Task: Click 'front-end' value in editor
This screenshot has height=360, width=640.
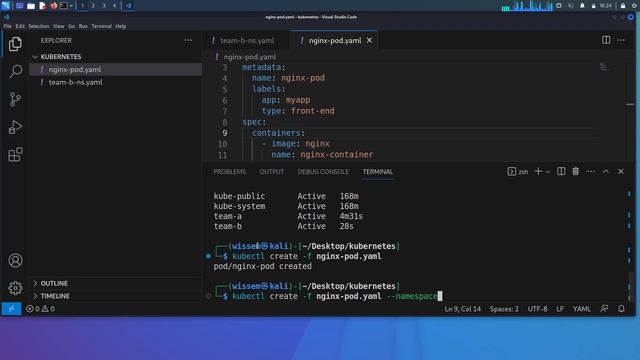Action: click(313, 111)
